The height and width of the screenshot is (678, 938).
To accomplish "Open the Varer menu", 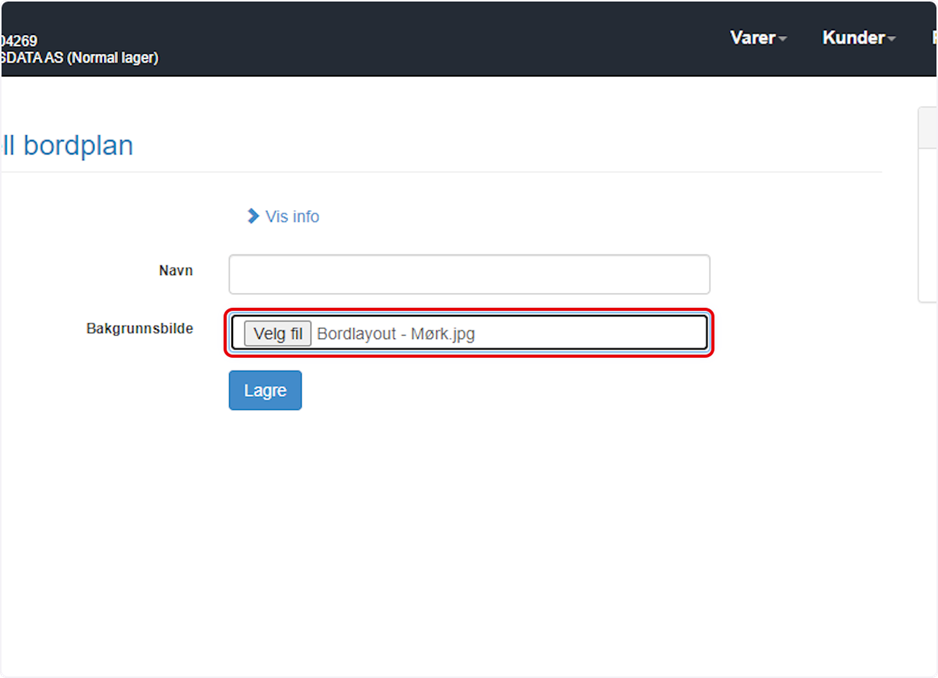I will click(758, 38).
